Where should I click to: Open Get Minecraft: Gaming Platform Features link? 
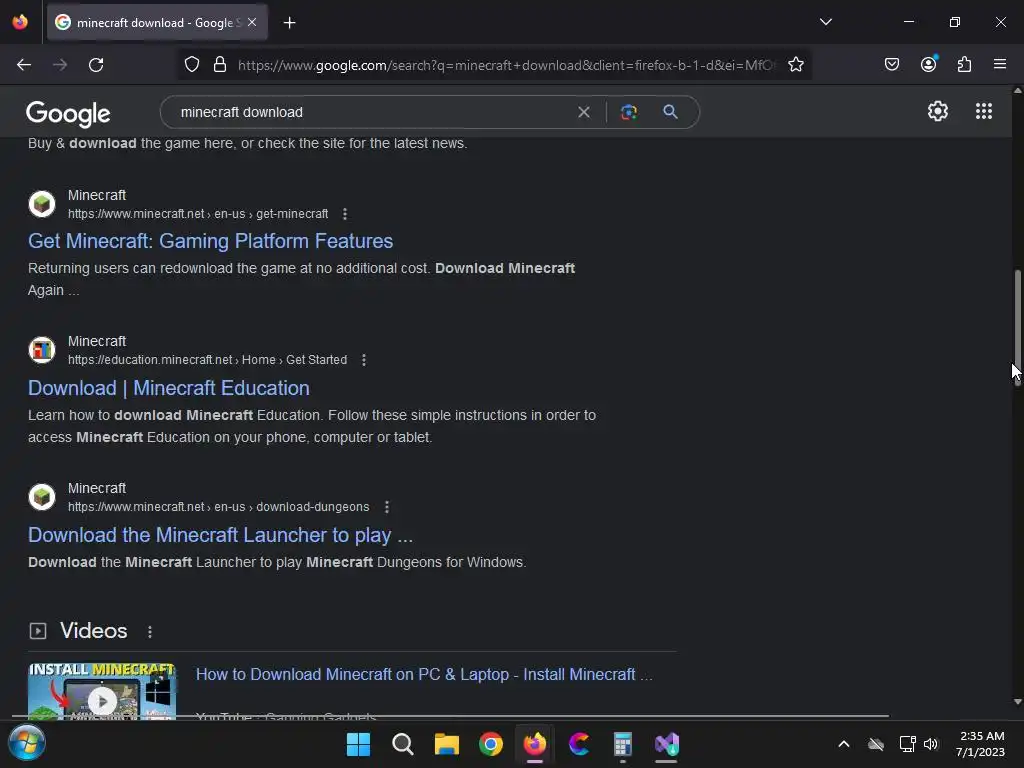pyautogui.click(x=210, y=241)
